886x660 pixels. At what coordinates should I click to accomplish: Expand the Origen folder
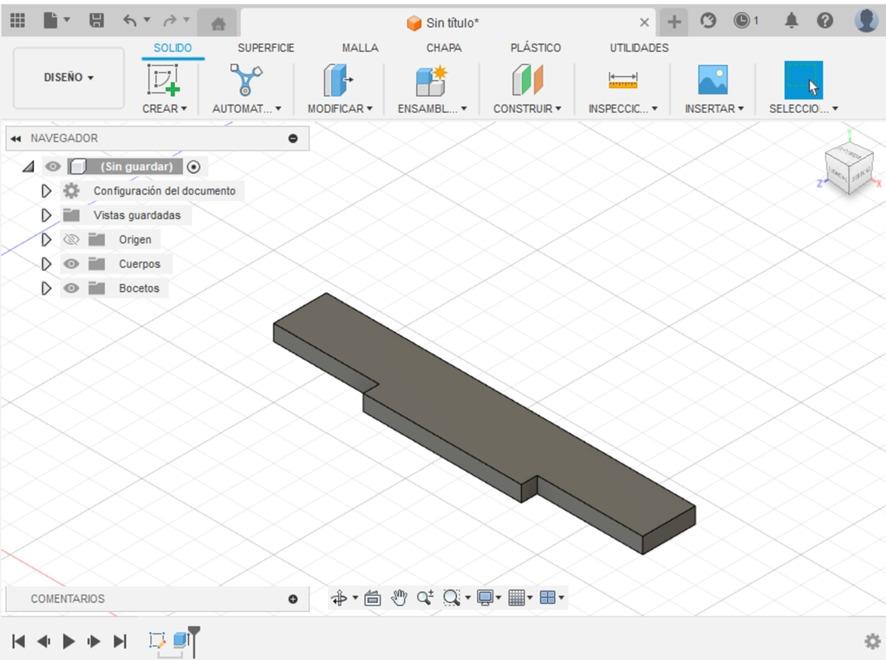[x=46, y=240]
